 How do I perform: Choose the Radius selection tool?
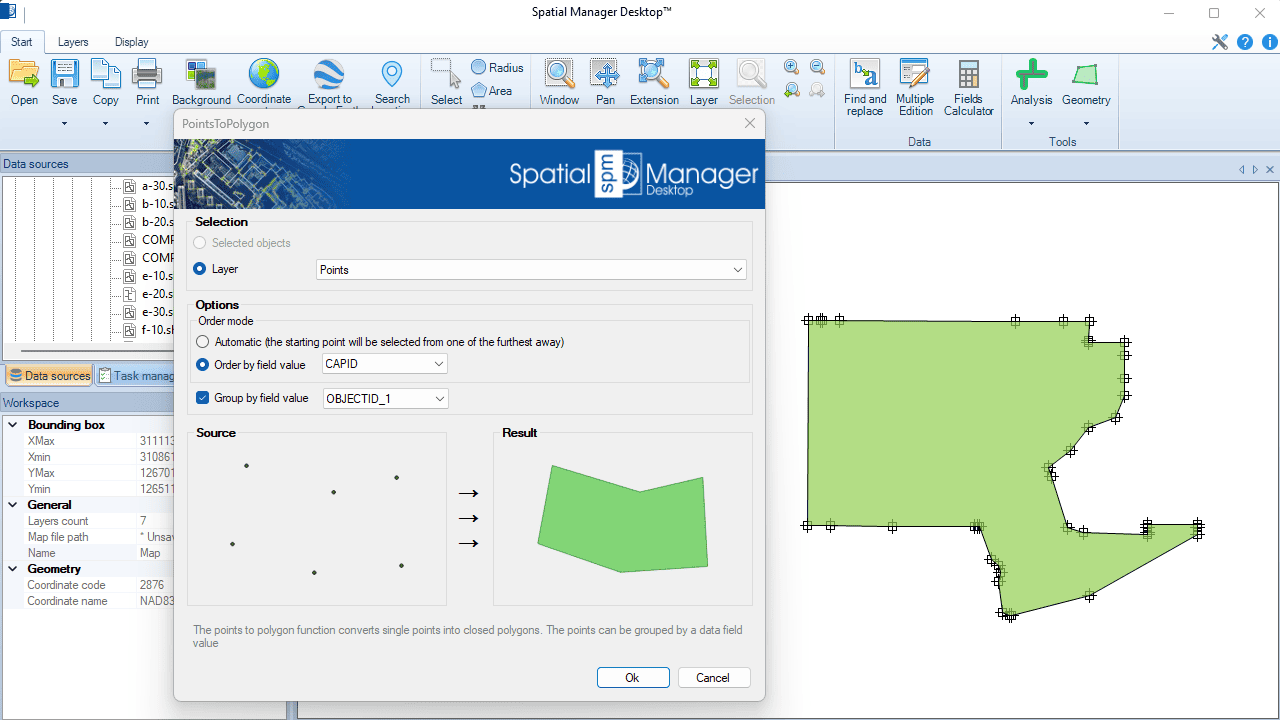497,67
